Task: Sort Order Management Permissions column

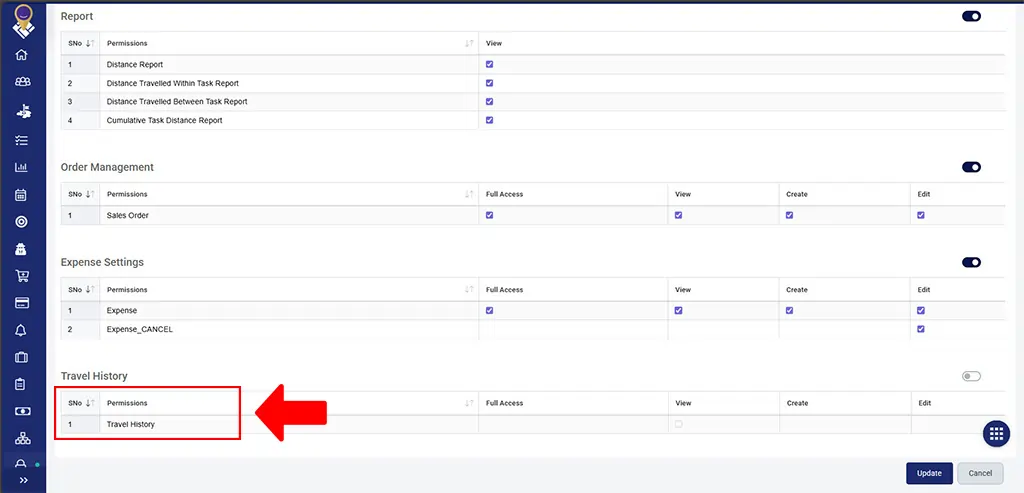Action: coord(469,194)
